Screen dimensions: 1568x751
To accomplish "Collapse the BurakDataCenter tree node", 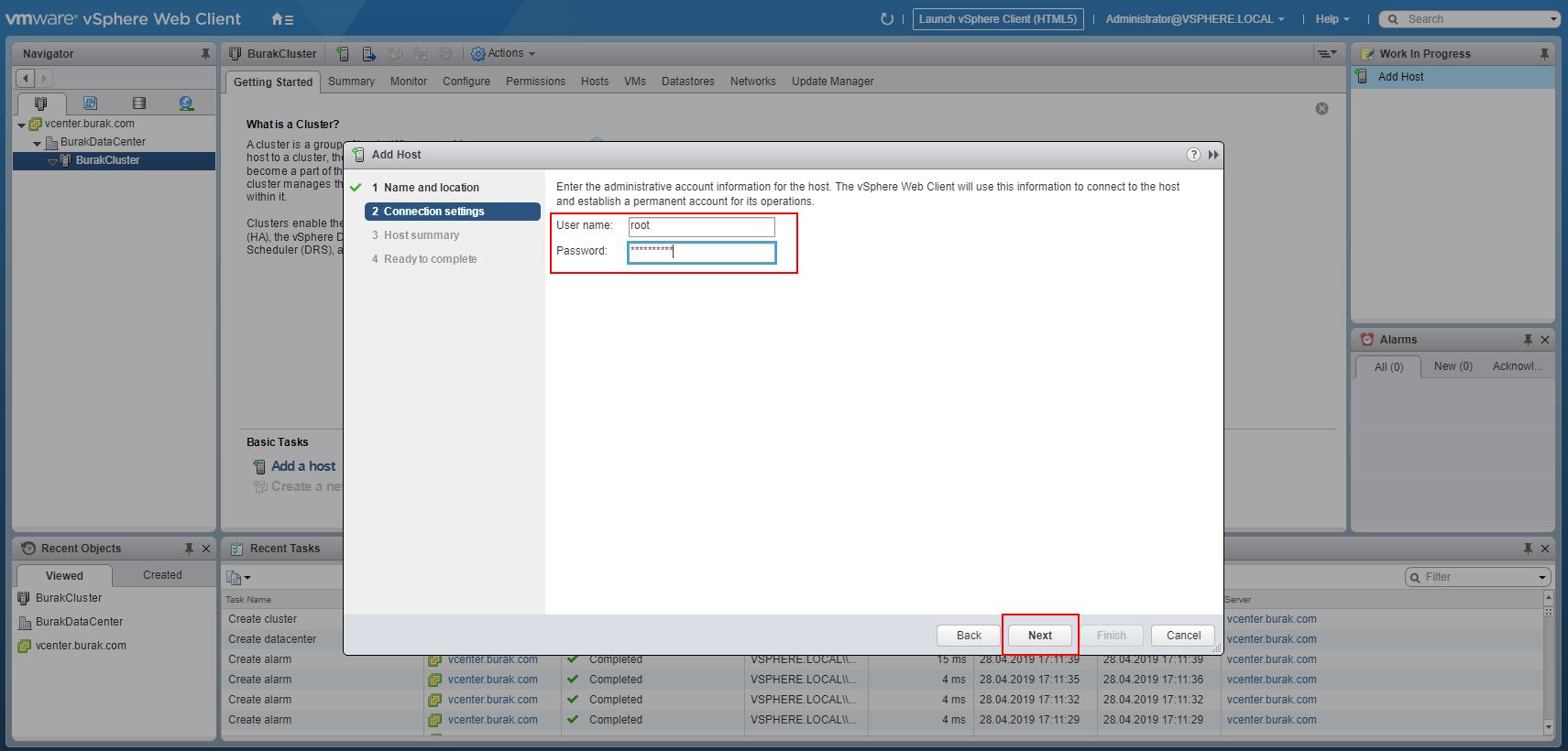I will 37,144.
